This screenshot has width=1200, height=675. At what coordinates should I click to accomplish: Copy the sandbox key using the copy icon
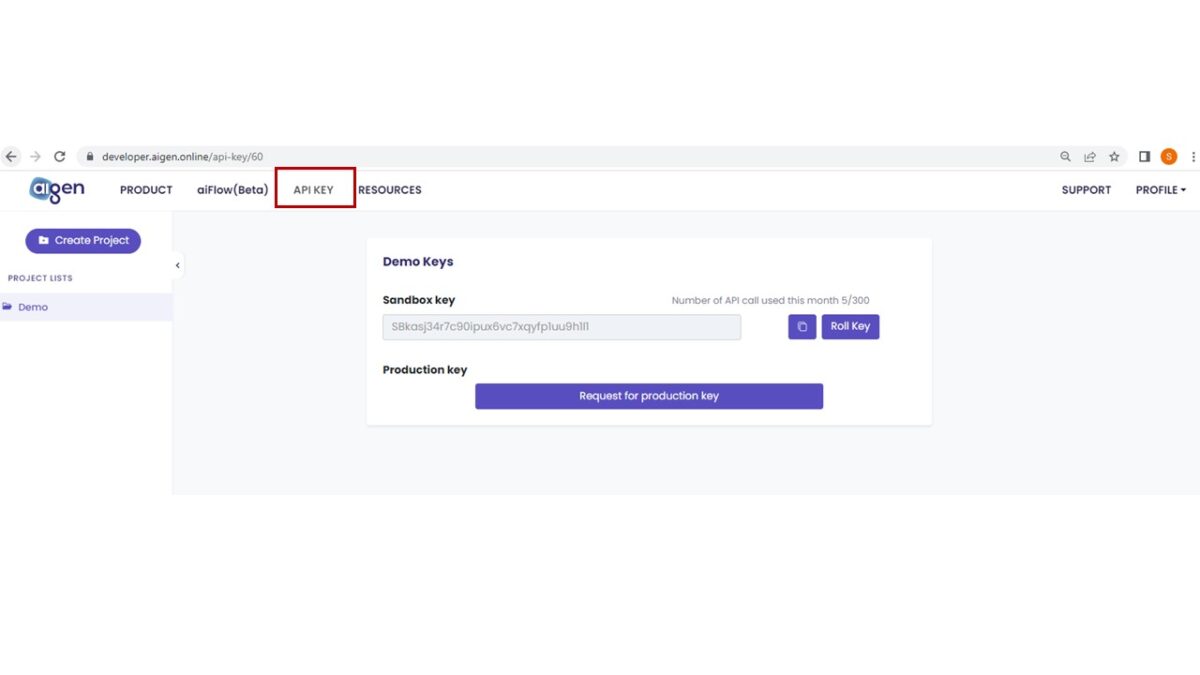801,326
